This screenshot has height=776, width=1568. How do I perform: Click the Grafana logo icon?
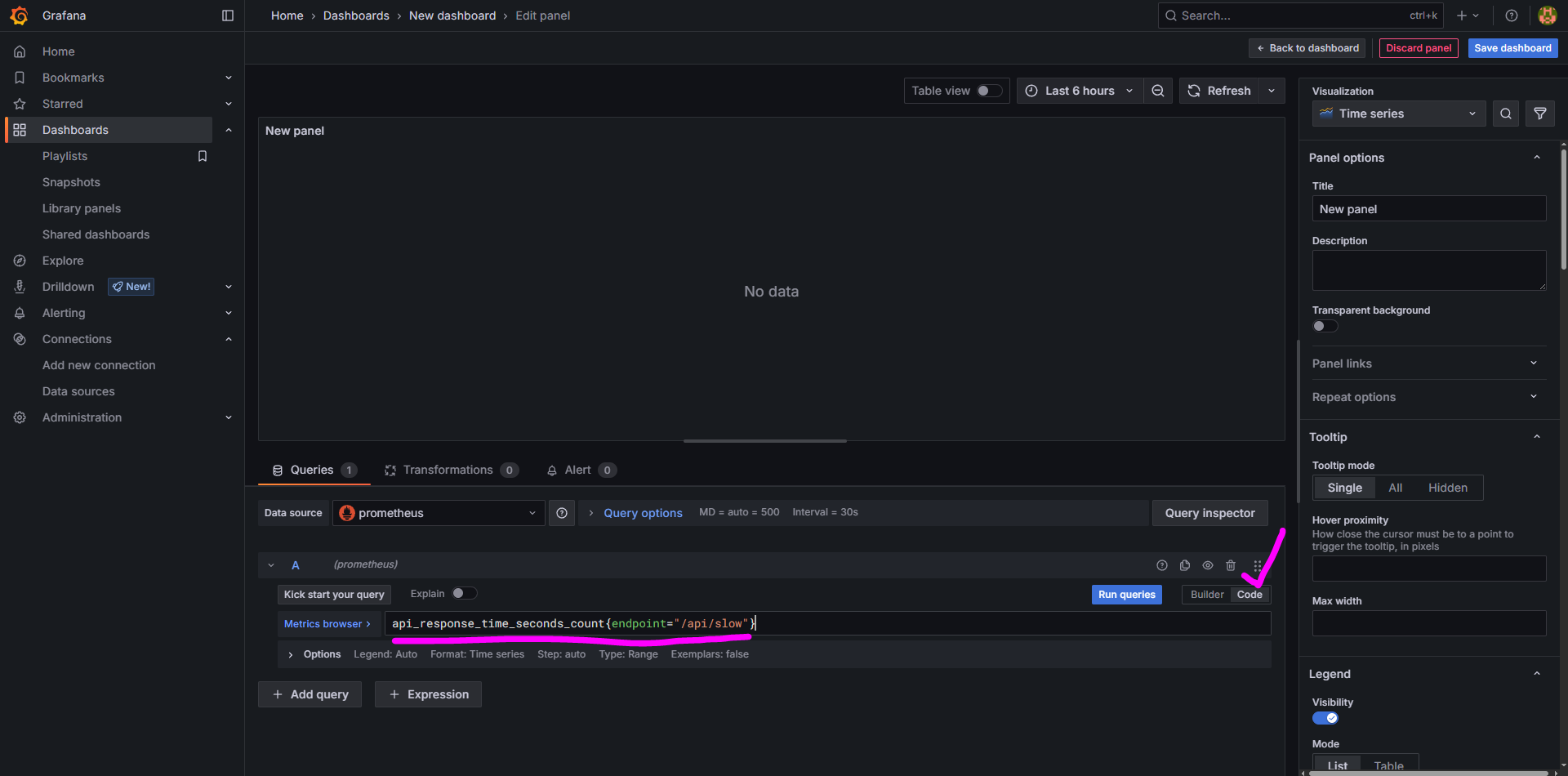19,16
